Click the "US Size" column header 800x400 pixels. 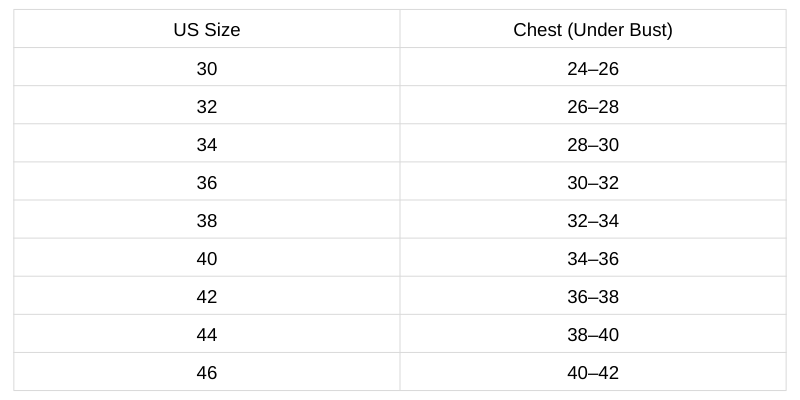[207, 30]
